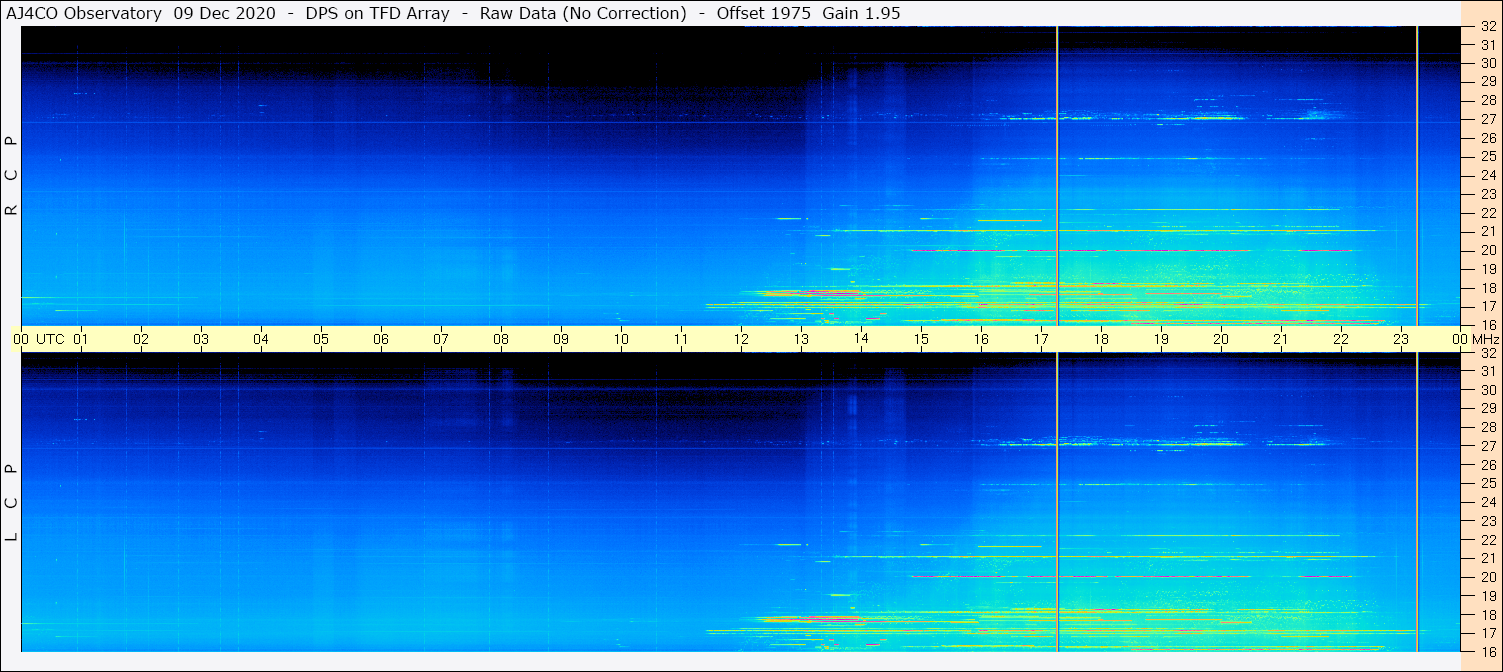This screenshot has width=1503, height=672.
Task: Click the 16 MHz label on RCP frequency scale
Action: tap(1487, 325)
